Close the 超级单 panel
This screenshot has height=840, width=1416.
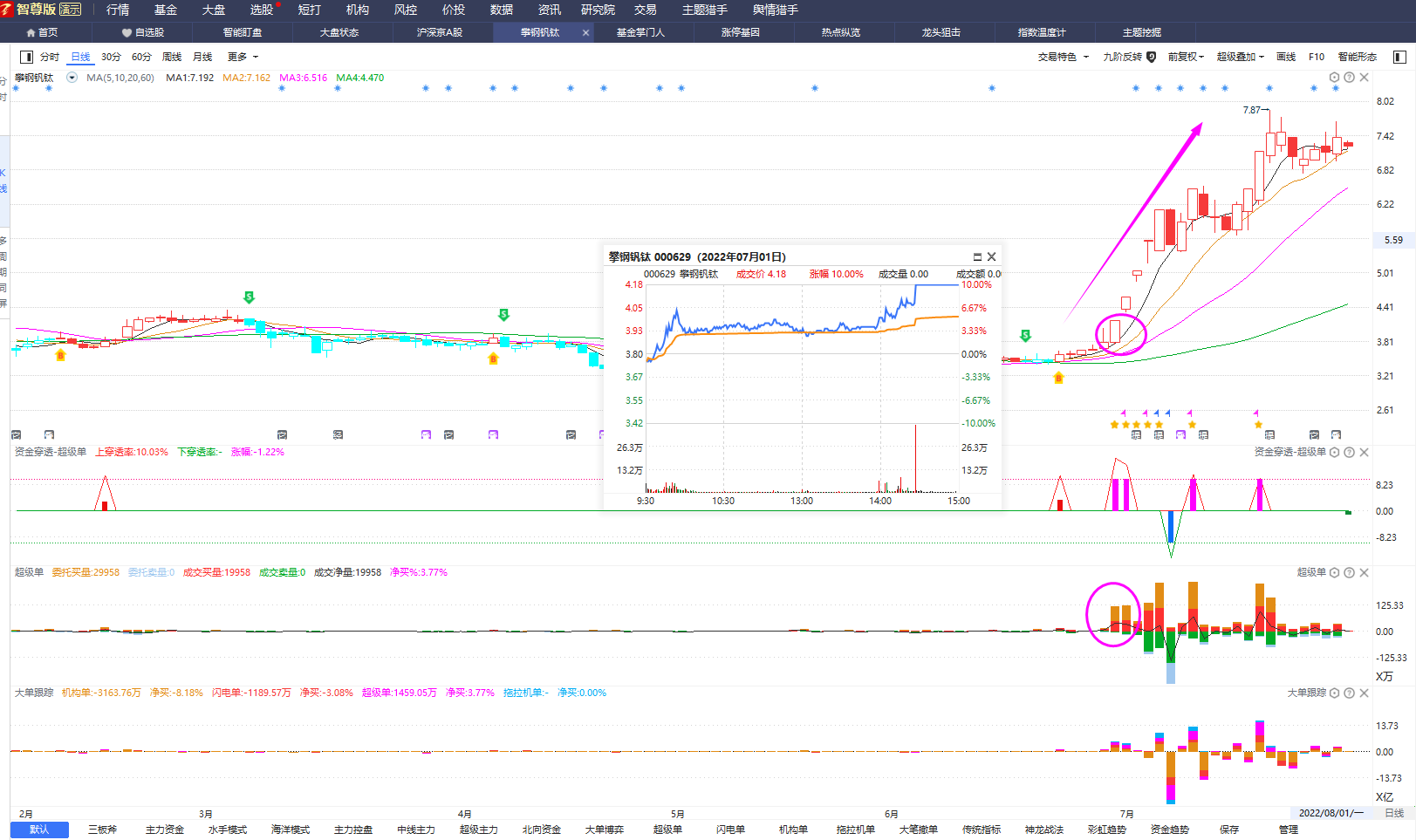pos(1365,572)
